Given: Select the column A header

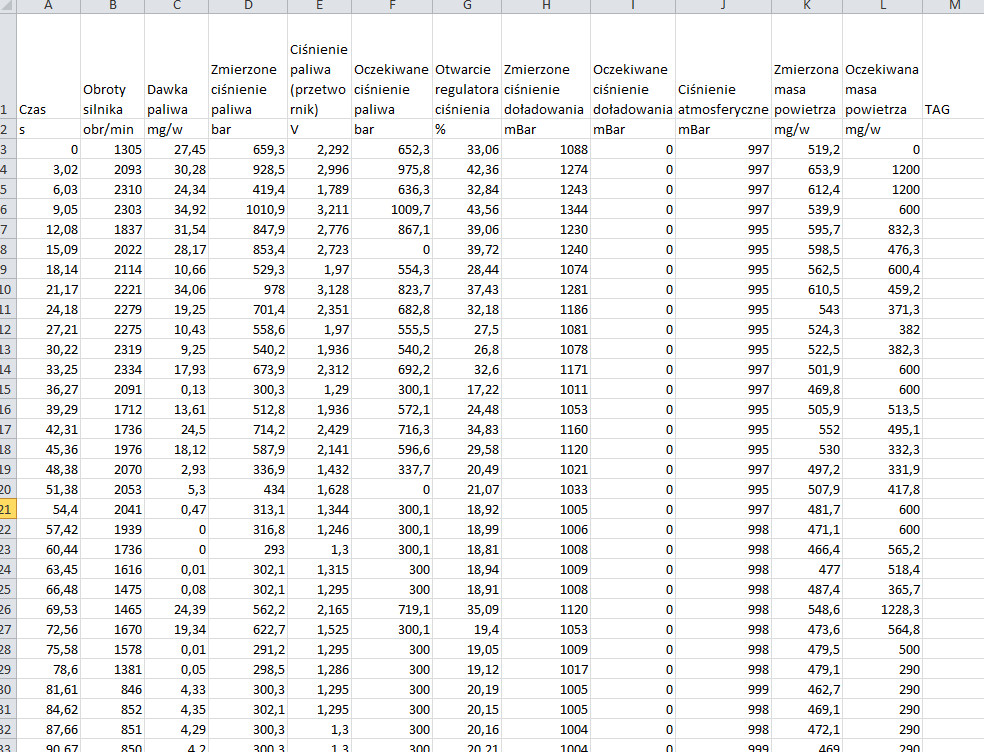Looking at the screenshot, I should (48, 6).
